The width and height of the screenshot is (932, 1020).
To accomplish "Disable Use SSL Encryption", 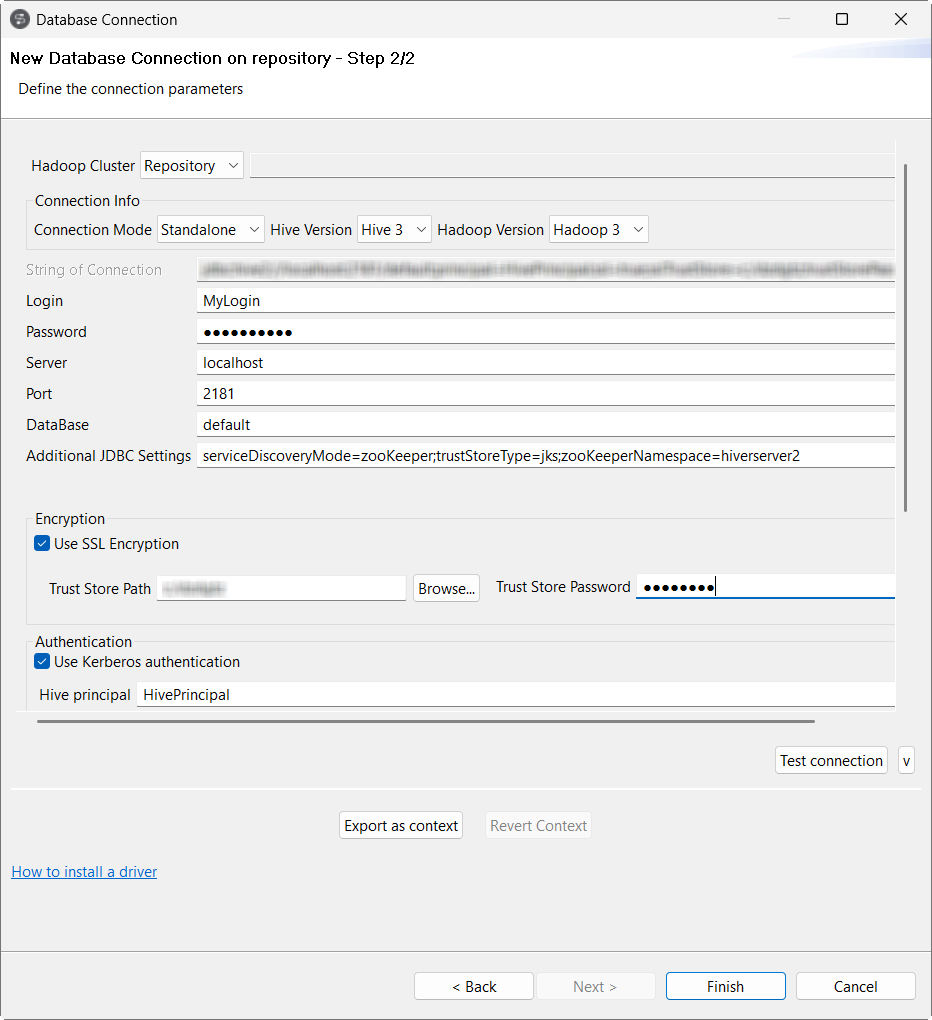I will coord(41,544).
